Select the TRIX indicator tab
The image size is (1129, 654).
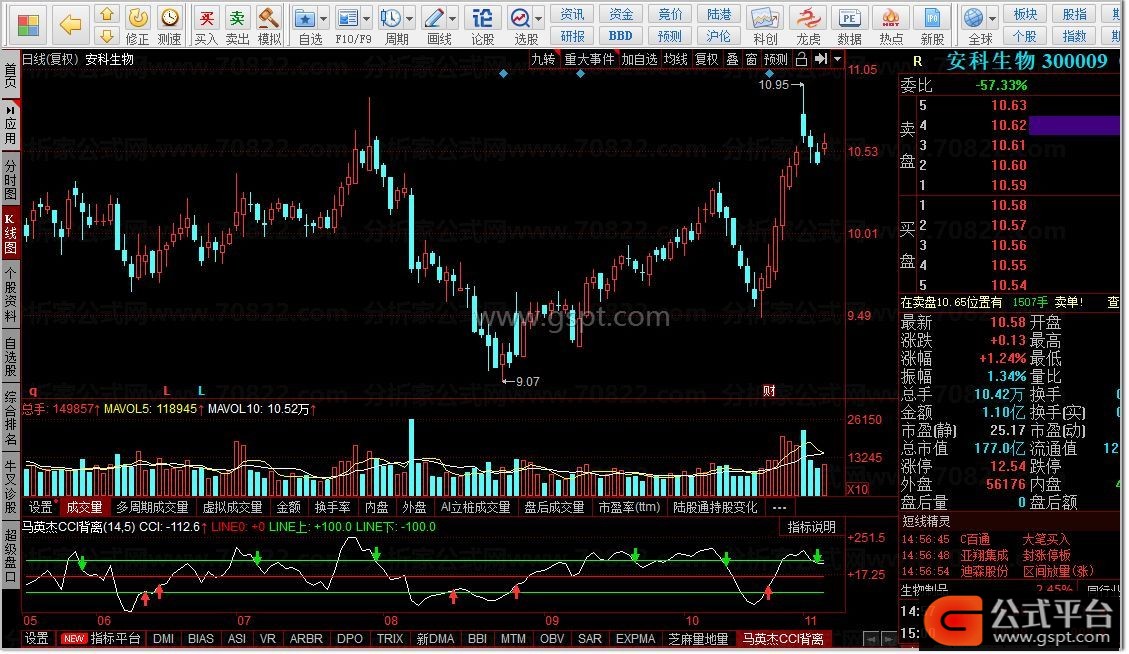click(390, 639)
